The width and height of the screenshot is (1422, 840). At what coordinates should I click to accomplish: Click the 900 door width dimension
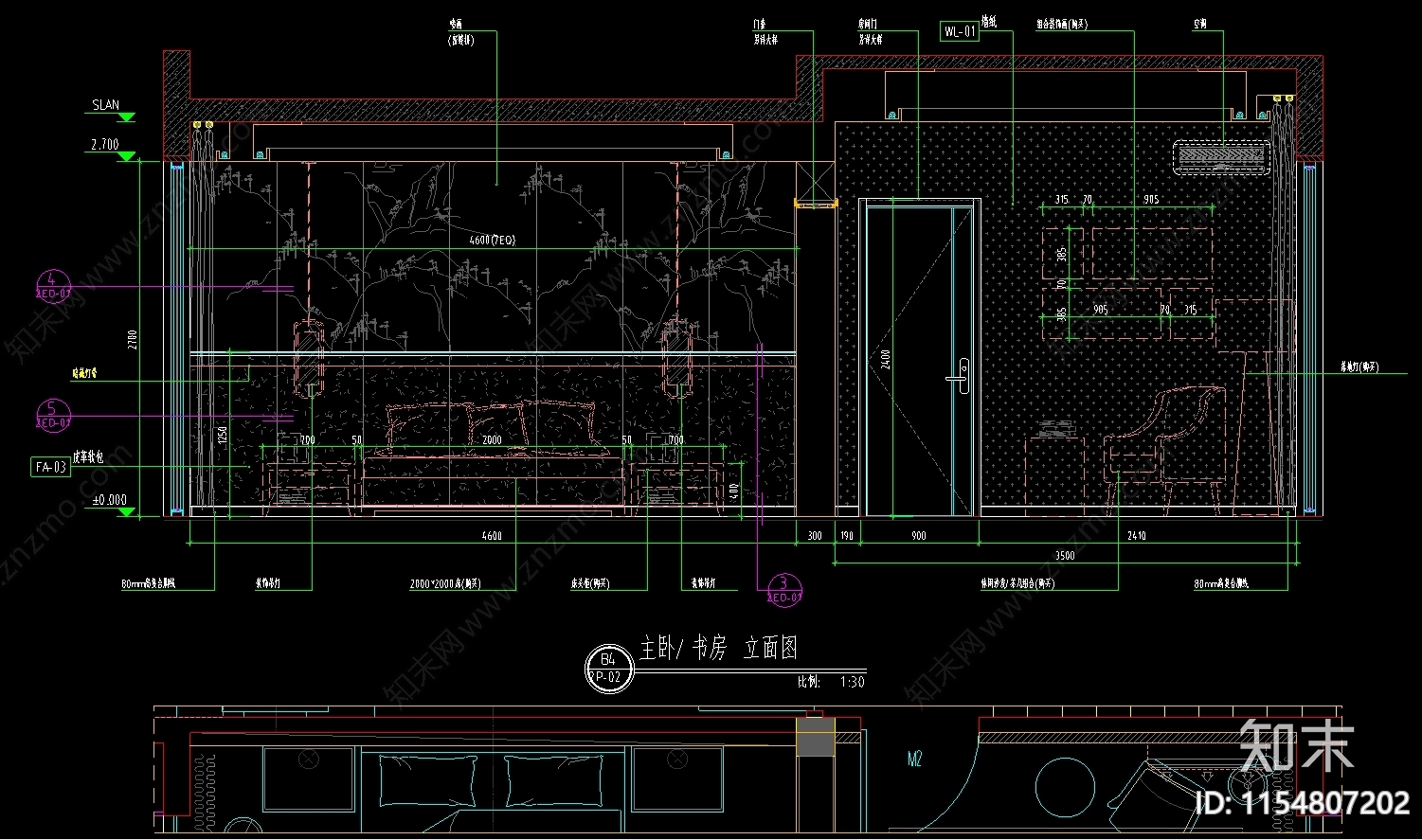click(x=919, y=536)
